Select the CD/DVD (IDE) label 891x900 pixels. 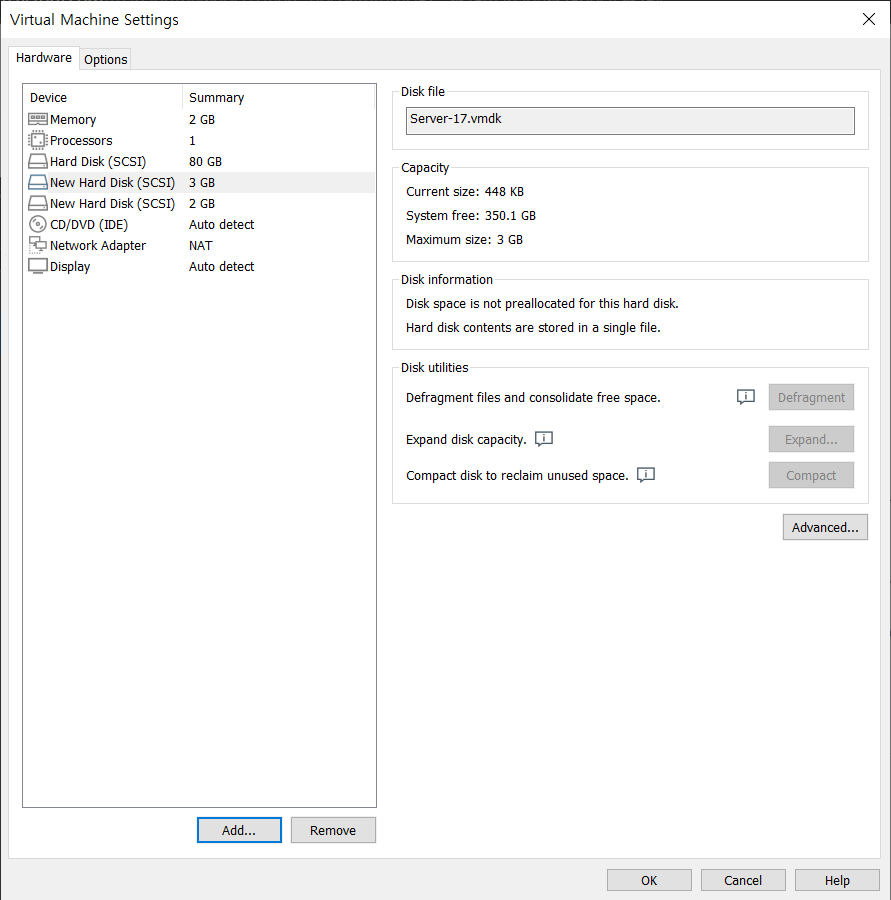(89, 224)
